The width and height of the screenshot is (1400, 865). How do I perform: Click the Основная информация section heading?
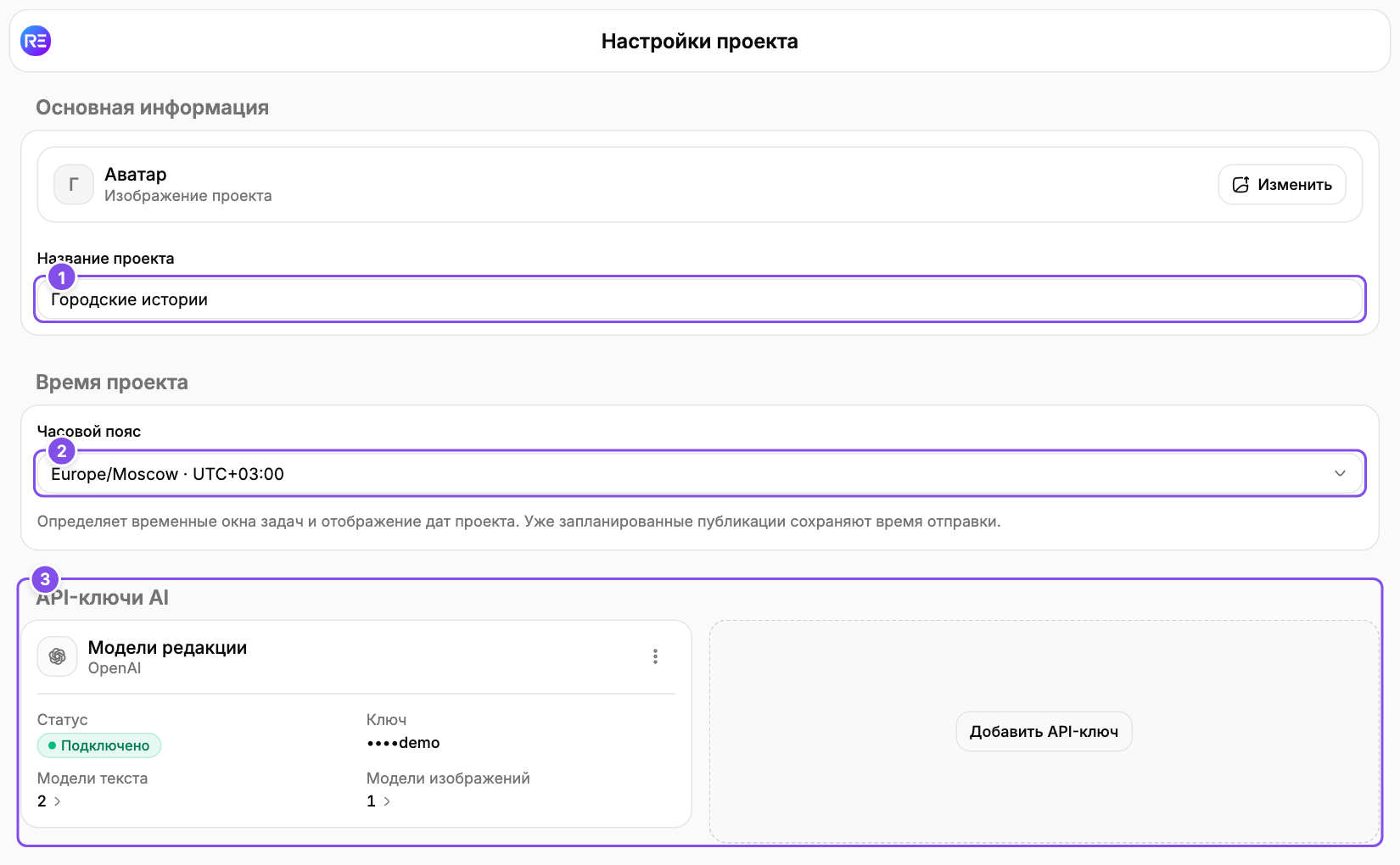click(x=153, y=108)
